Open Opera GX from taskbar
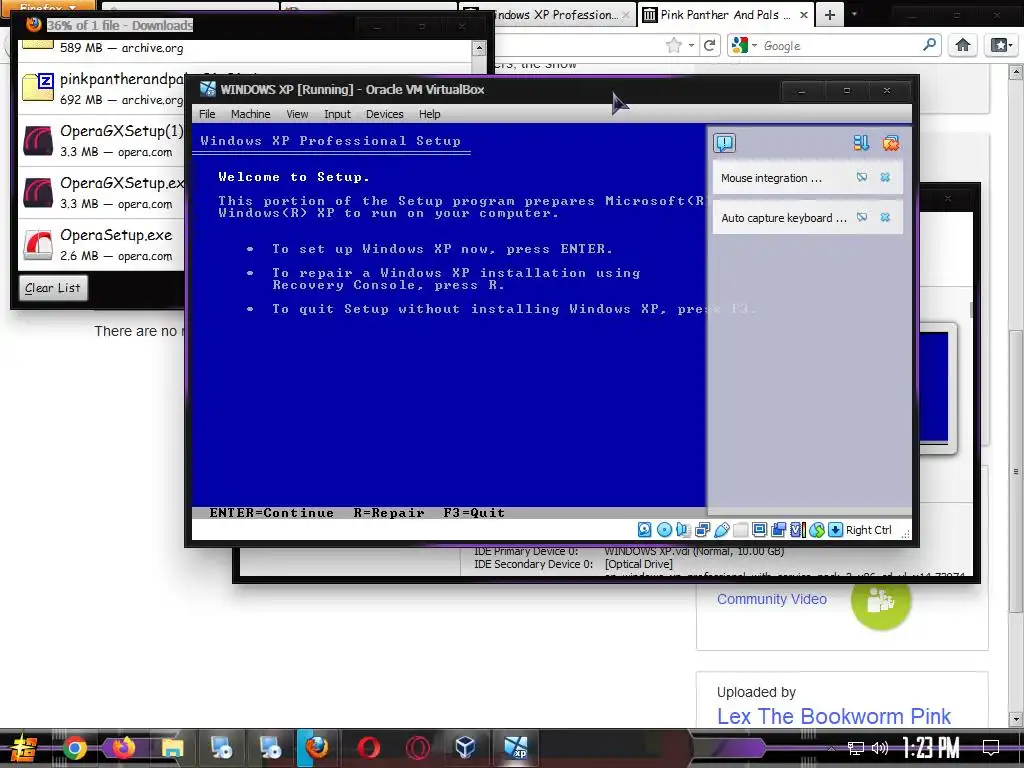 [417, 748]
